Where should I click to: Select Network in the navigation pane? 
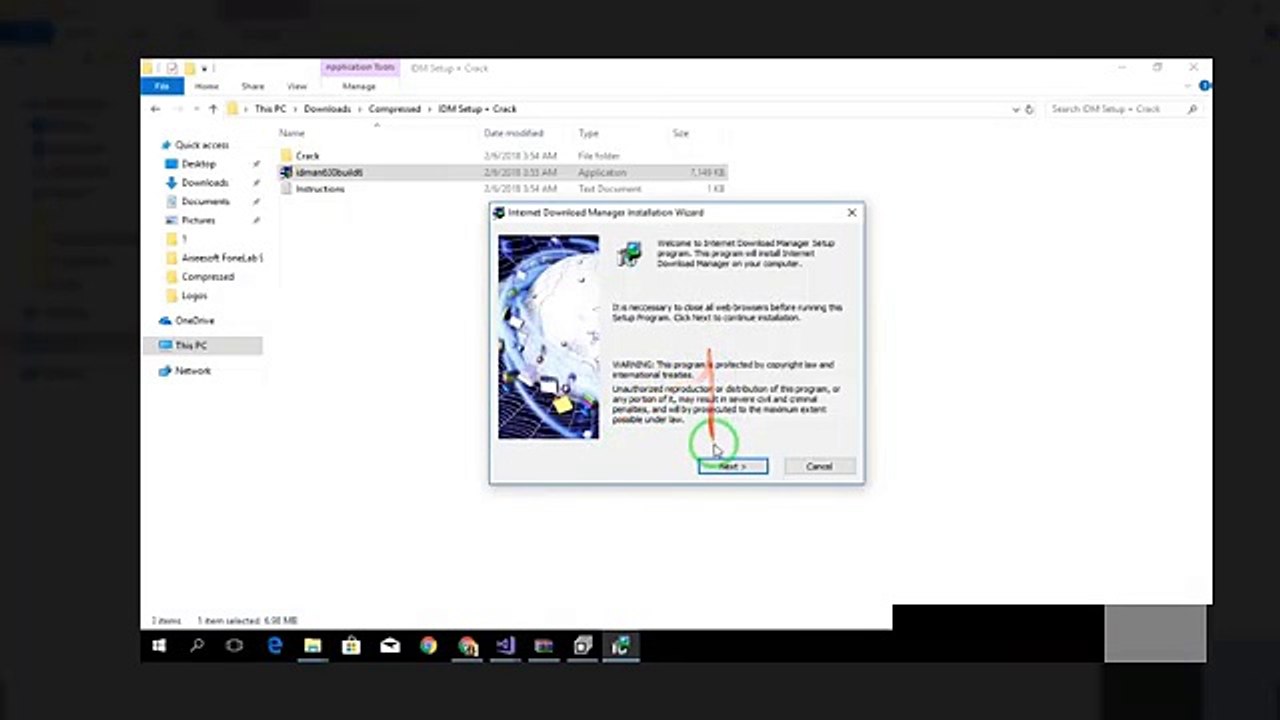[192, 371]
